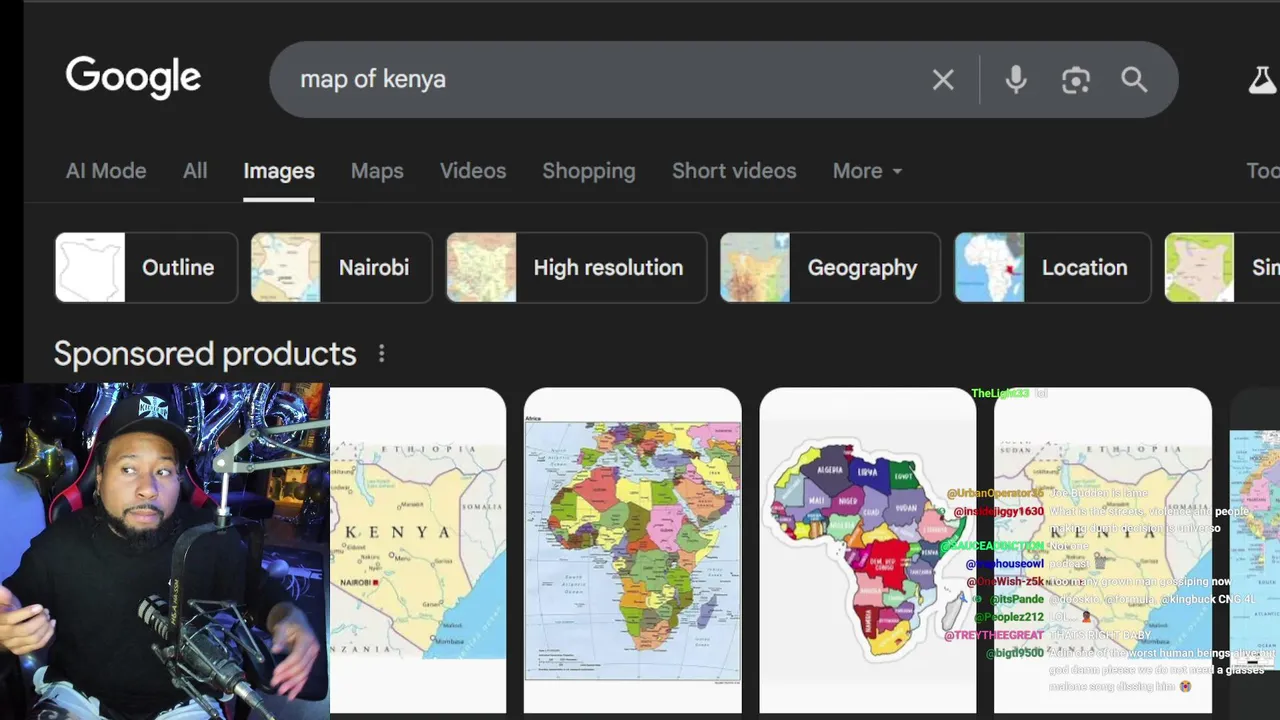Screen dimensions: 1280x720
Task: Select the Shopping tab
Action: tap(589, 171)
